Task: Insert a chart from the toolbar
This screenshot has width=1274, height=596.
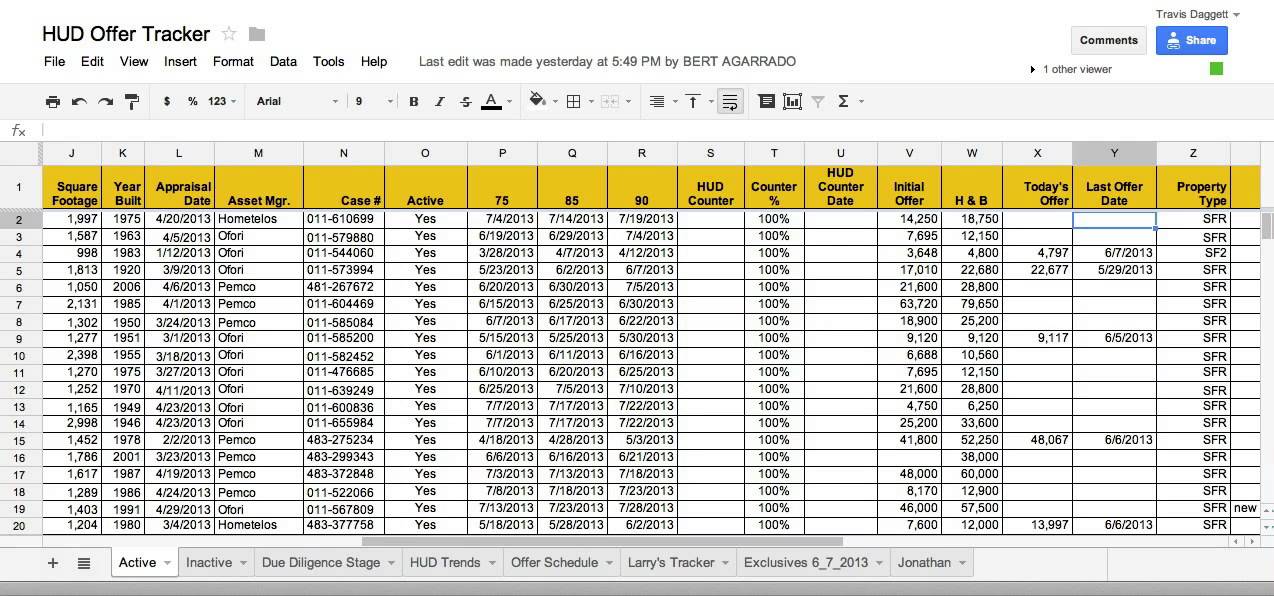Action: coord(793,101)
